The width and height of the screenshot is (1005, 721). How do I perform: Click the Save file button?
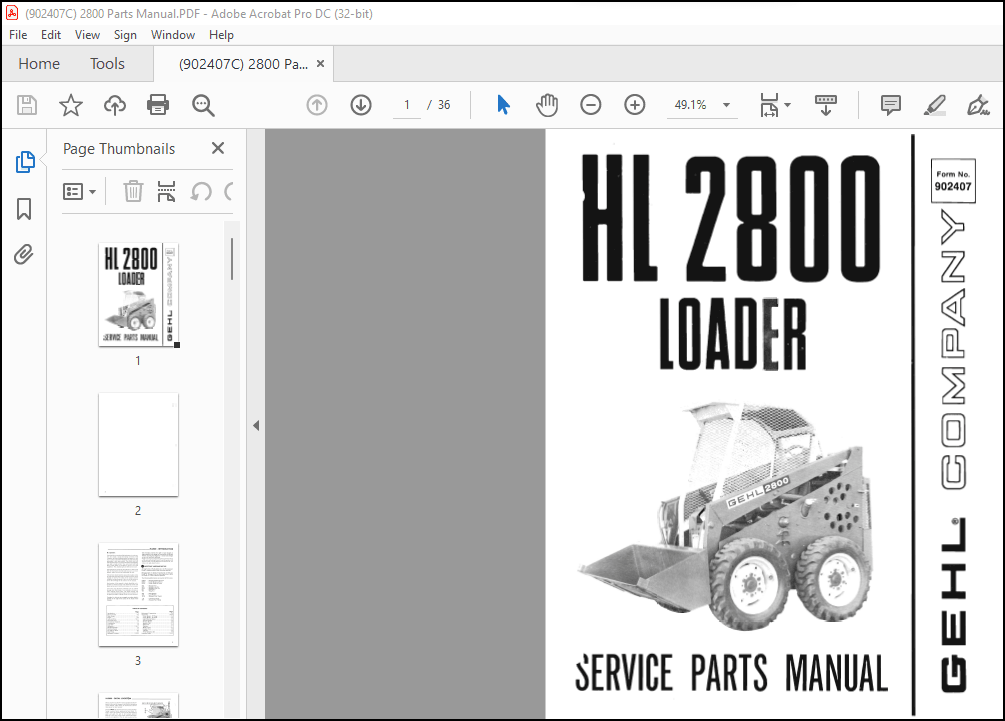26,104
